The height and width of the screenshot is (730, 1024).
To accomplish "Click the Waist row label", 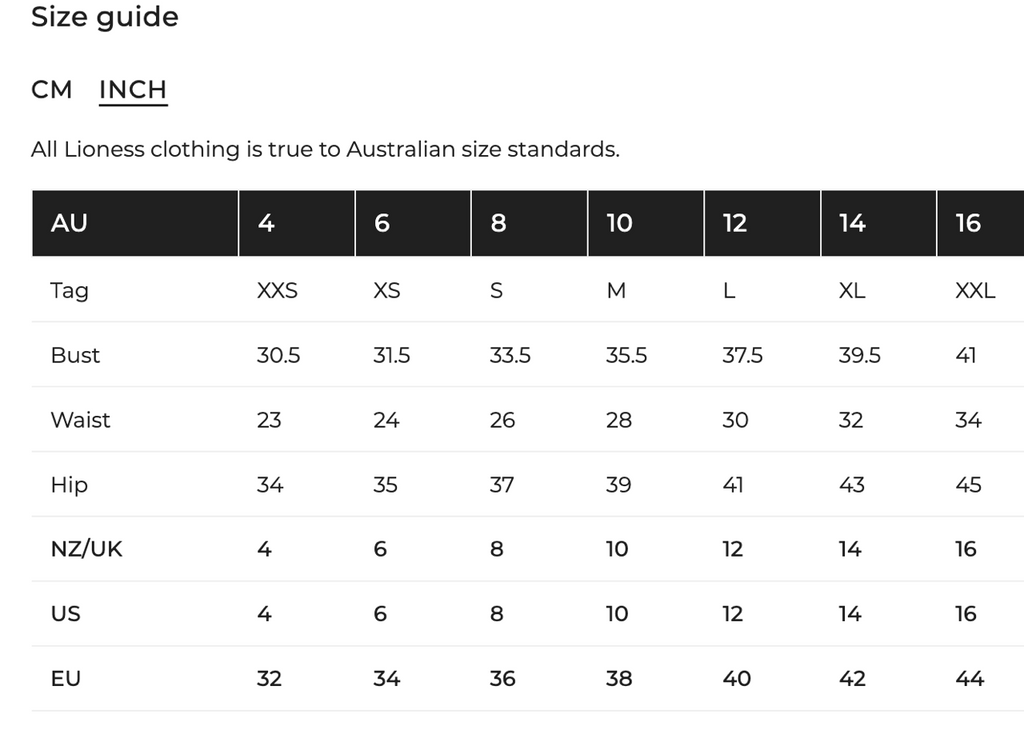I will pyautogui.click(x=80, y=420).
